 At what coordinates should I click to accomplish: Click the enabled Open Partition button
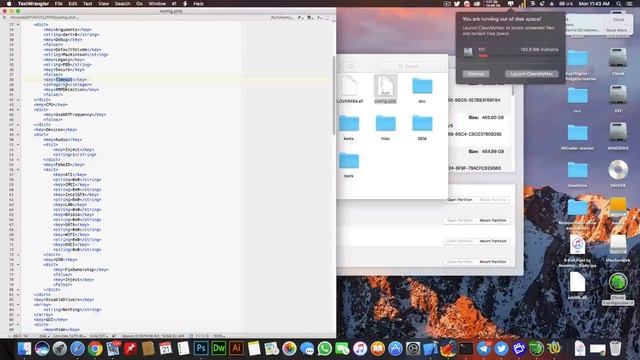coord(460,200)
